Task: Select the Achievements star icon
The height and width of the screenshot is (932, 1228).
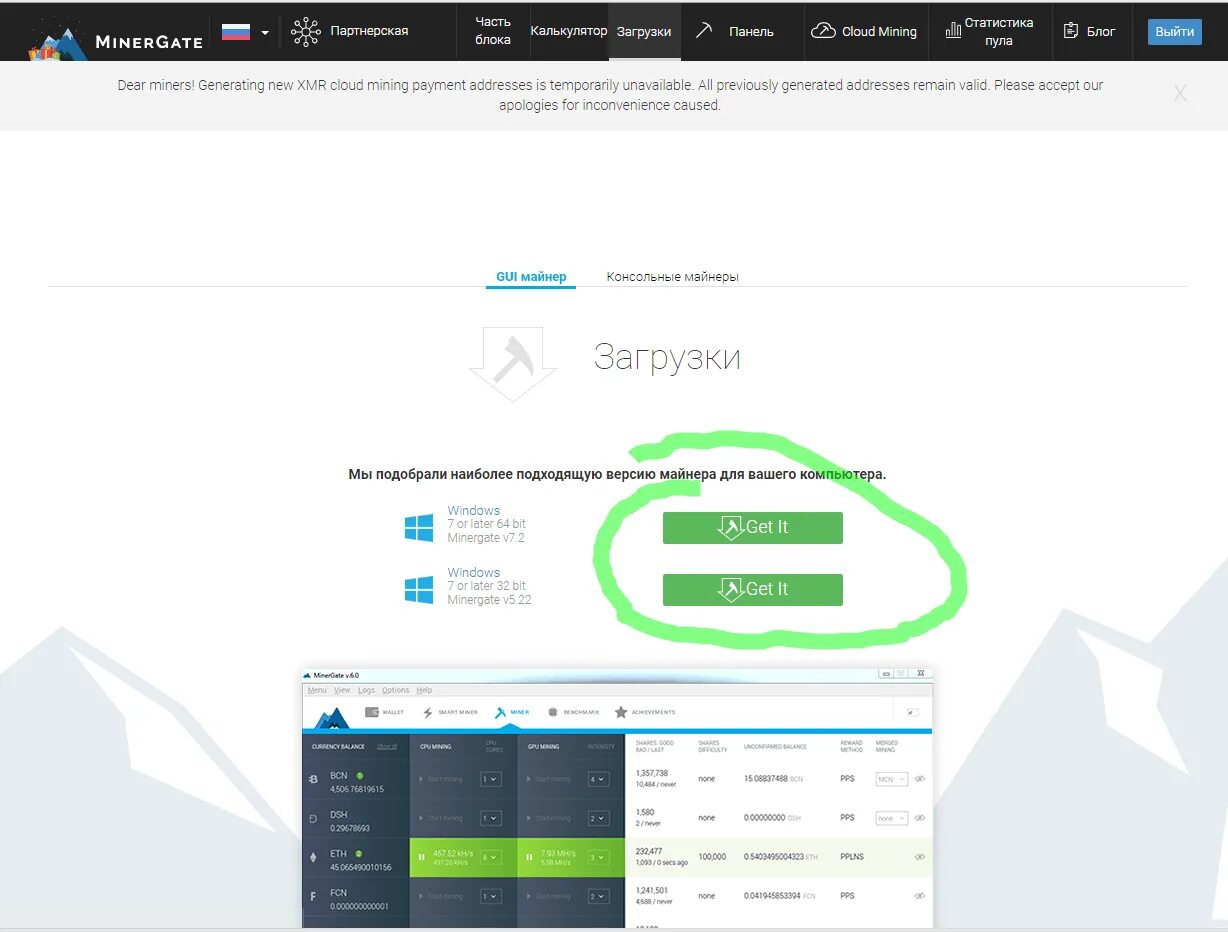Action: pos(621,712)
